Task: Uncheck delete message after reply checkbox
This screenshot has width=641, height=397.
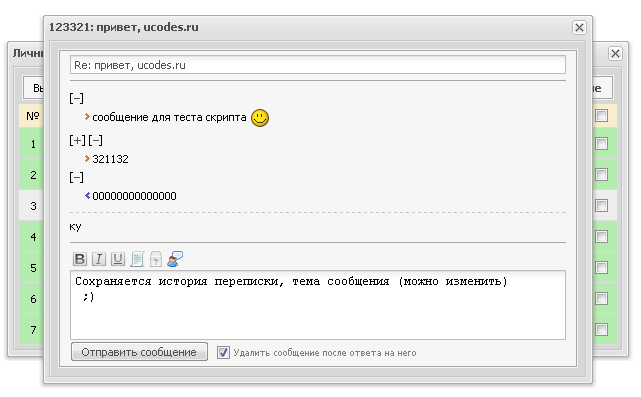Action: [223, 352]
